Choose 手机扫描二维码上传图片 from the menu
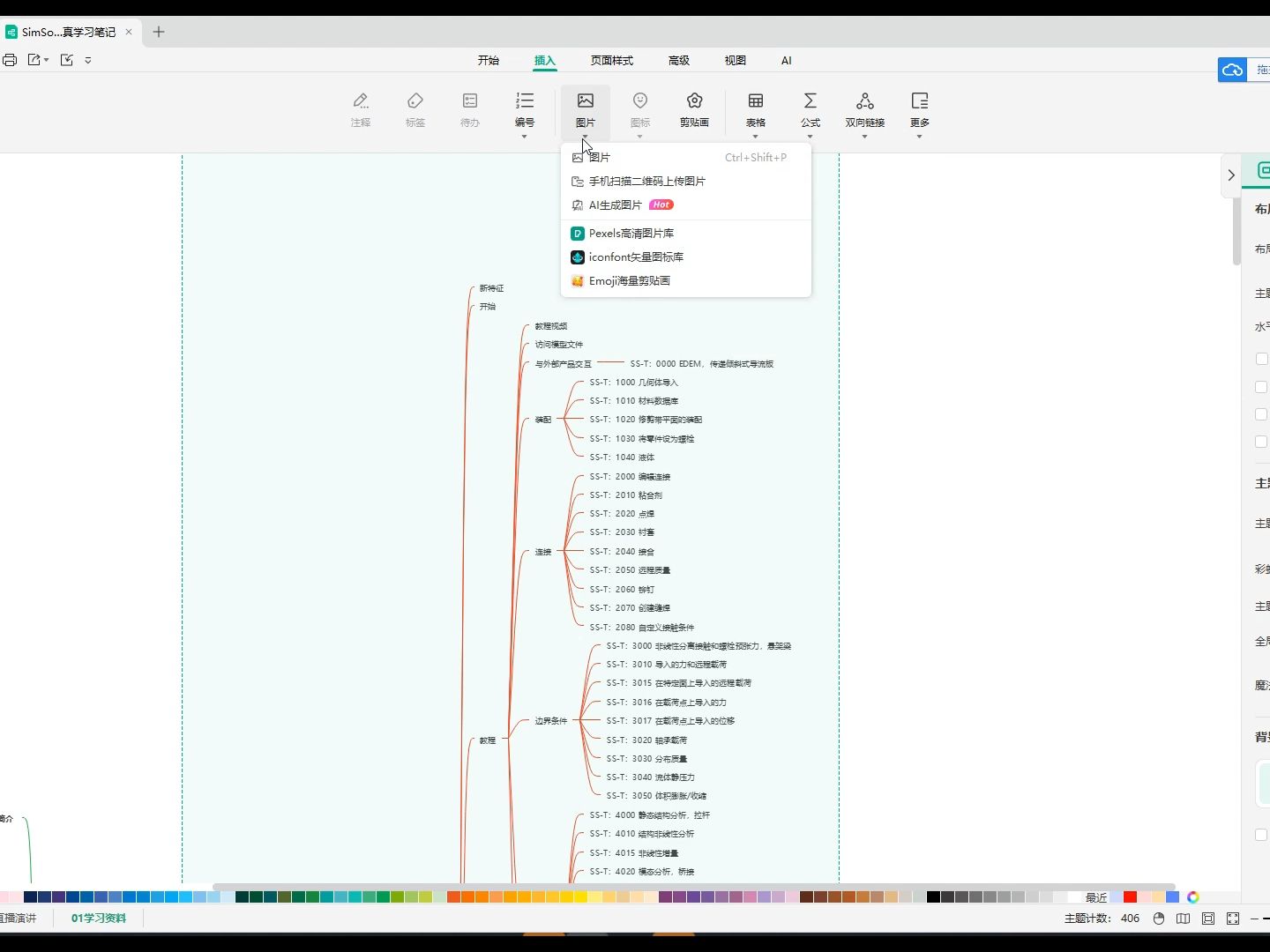This screenshot has width=1270, height=952. 686,181
